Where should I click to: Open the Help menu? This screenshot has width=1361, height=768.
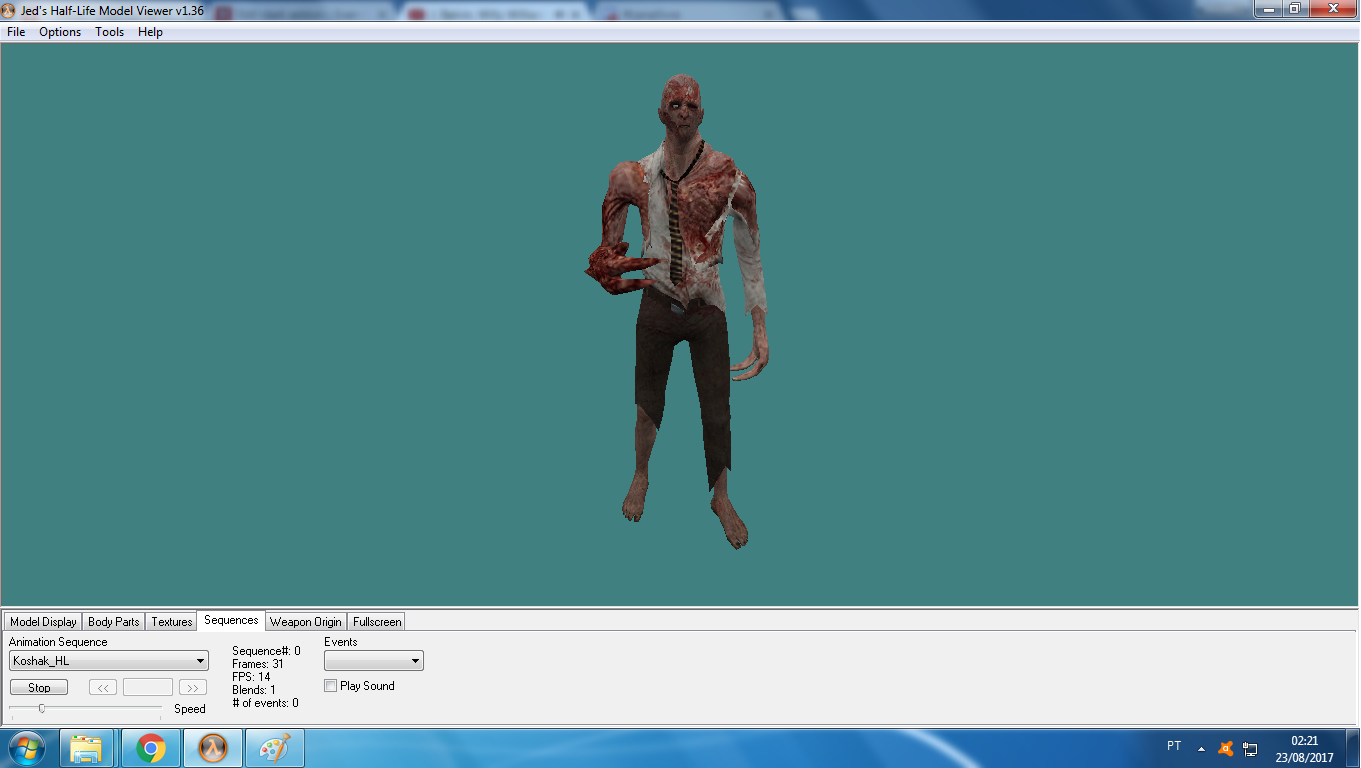pyautogui.click(x=150, y=32)
